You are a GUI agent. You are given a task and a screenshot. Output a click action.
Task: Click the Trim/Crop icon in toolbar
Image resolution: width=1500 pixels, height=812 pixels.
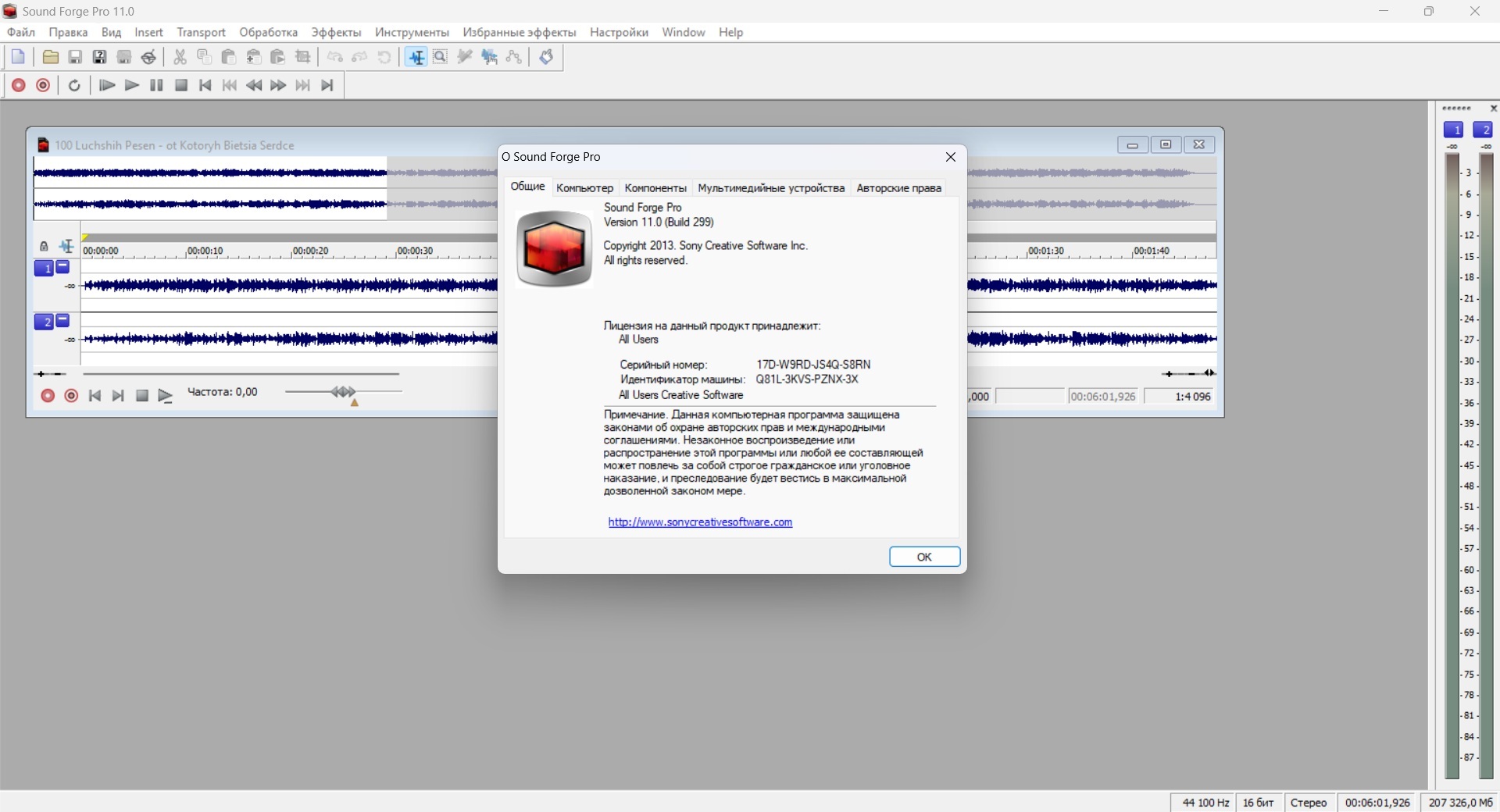point(303,57)
